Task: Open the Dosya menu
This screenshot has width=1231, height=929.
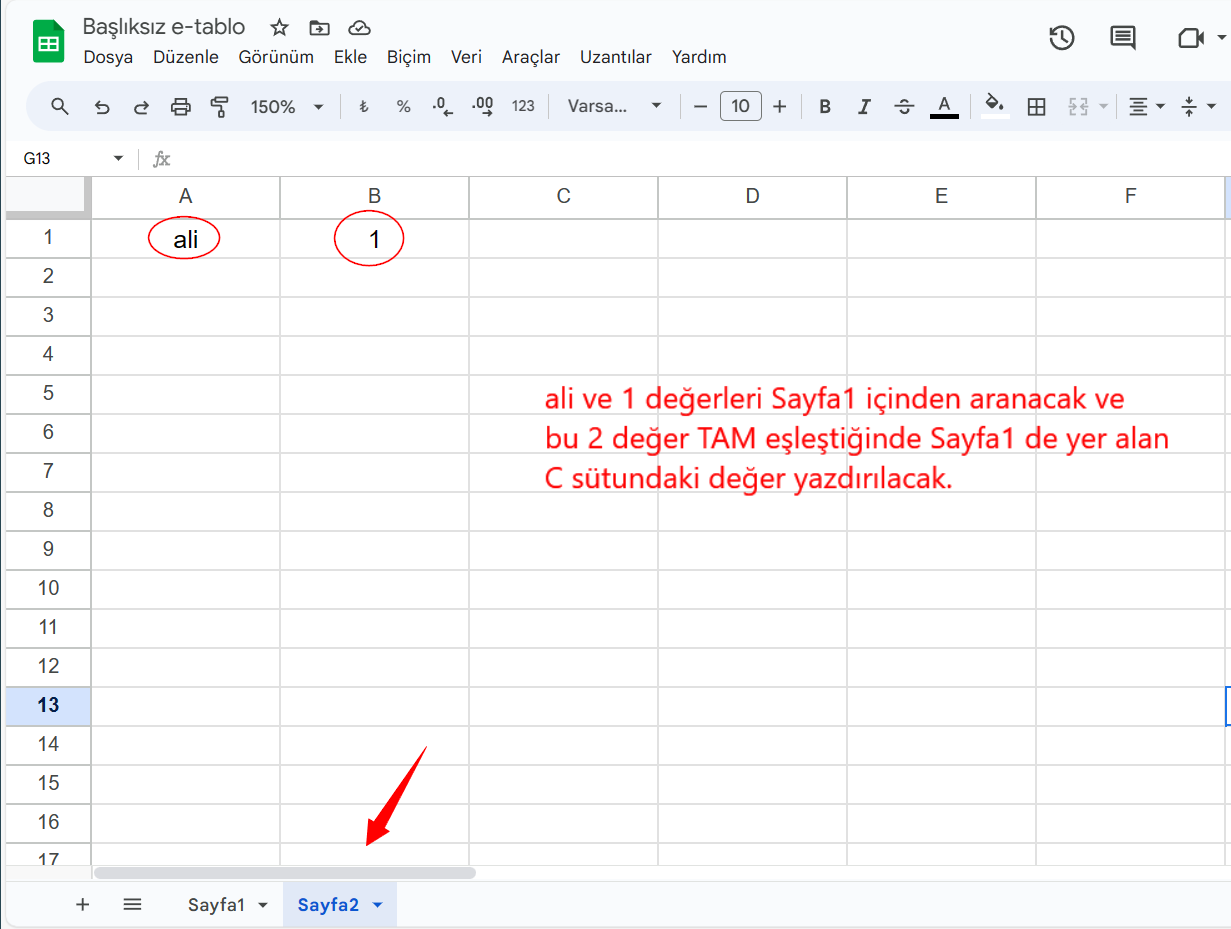Action: coord(108,57)
